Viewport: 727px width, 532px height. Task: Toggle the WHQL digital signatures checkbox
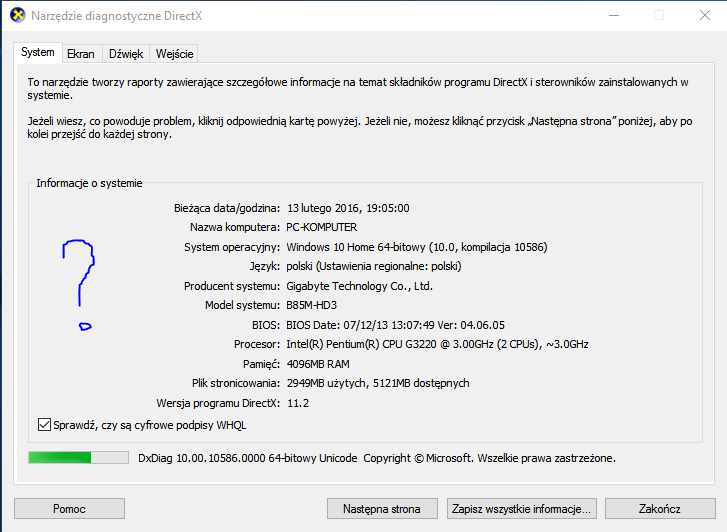(45, 424)
